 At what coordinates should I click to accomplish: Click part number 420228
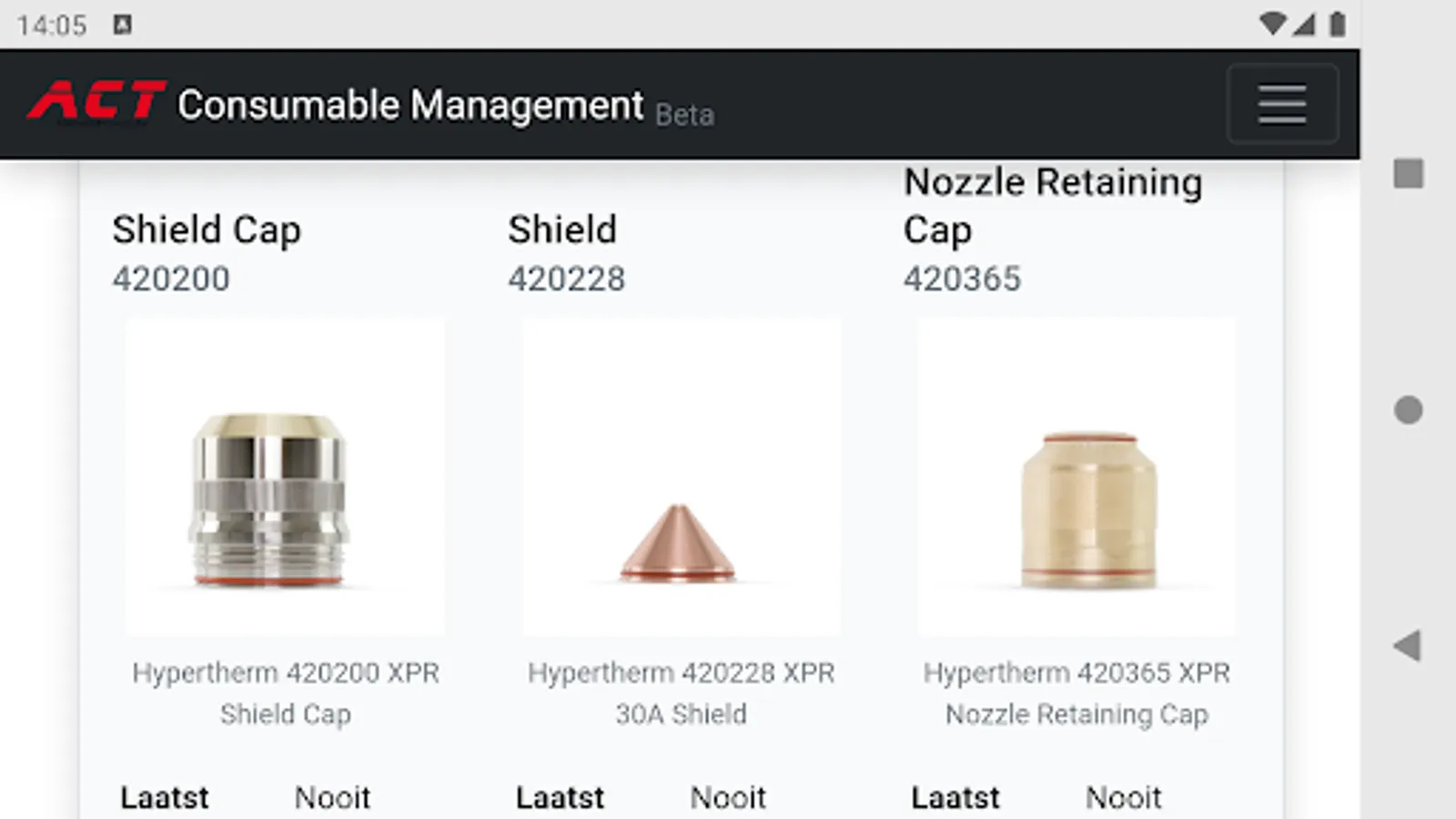tap(566, 278)
